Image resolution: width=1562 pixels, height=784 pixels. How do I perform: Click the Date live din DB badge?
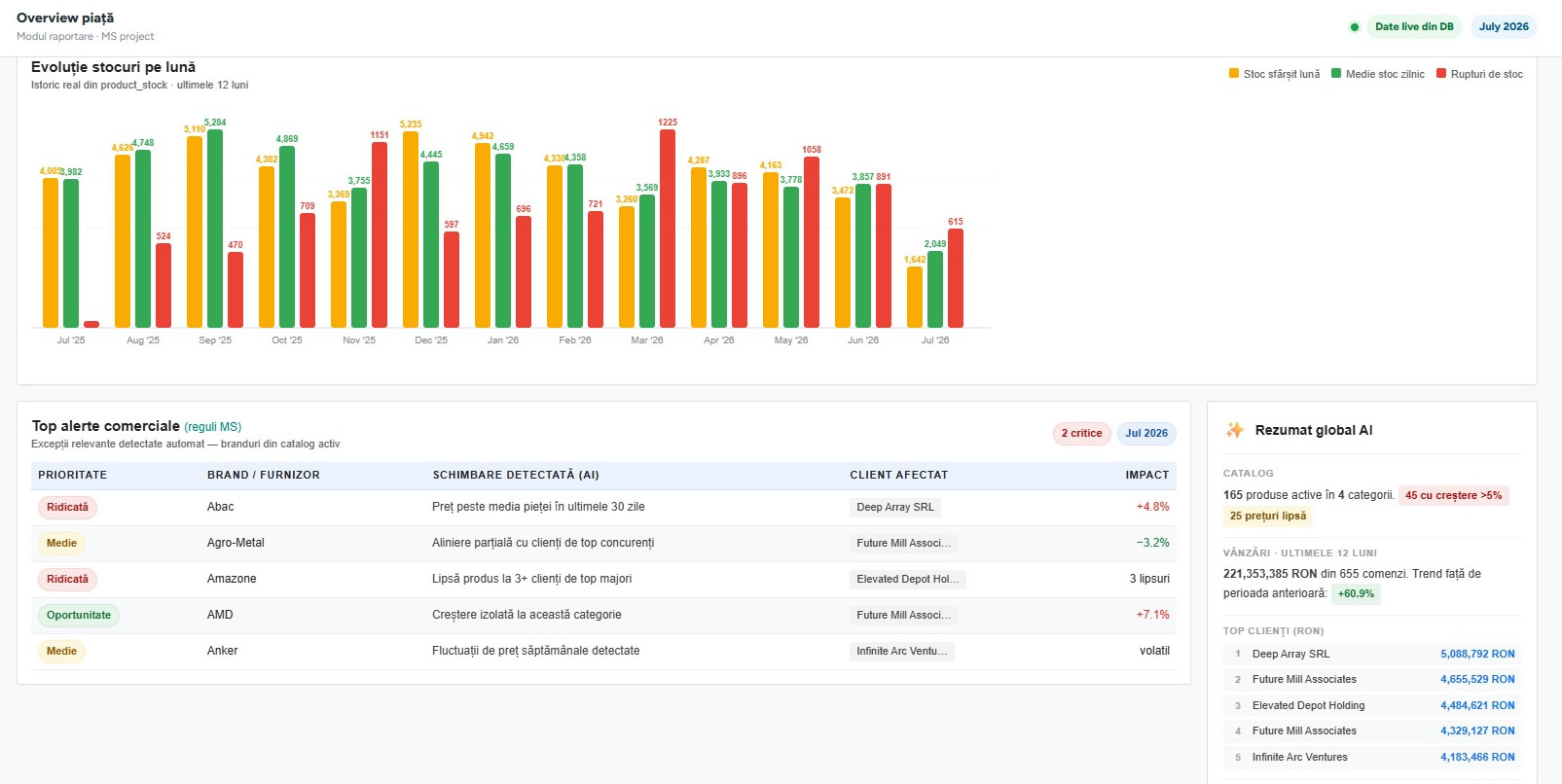coord(1414,26)
